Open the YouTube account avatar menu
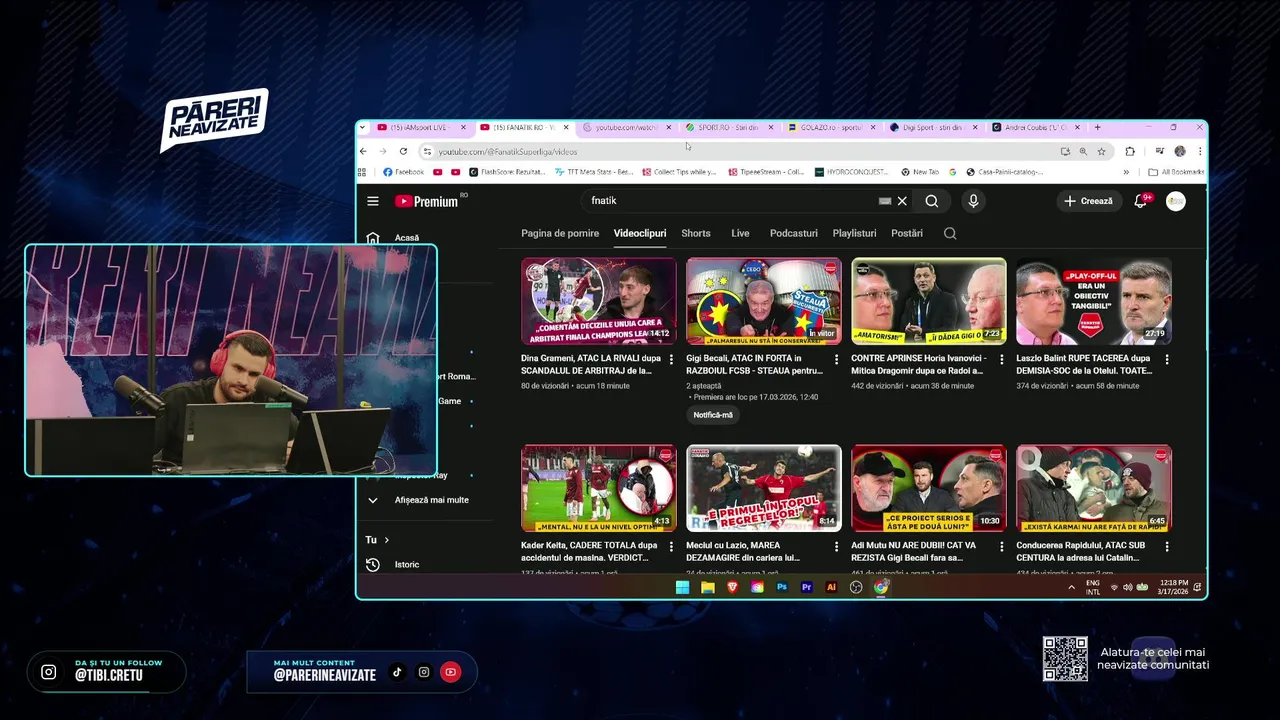The width and height of the screenshot is (1280, 720). pos(1176,201)
